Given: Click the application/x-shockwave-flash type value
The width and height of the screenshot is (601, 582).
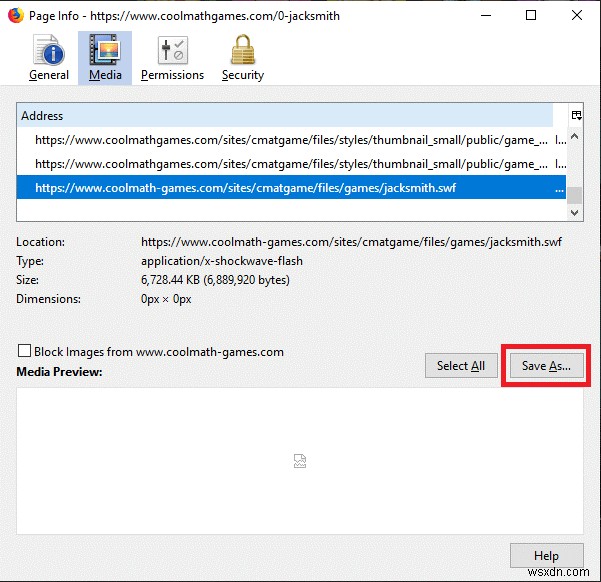Looking at the screenshot, I should [222, 261].
